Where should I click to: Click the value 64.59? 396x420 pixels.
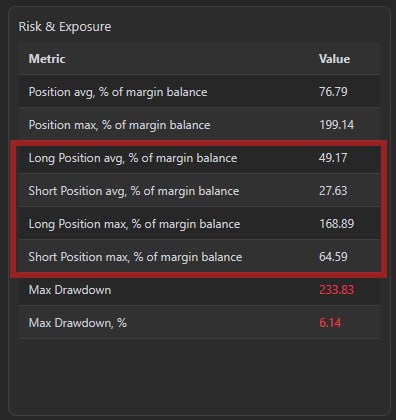[x=333, y=257]
